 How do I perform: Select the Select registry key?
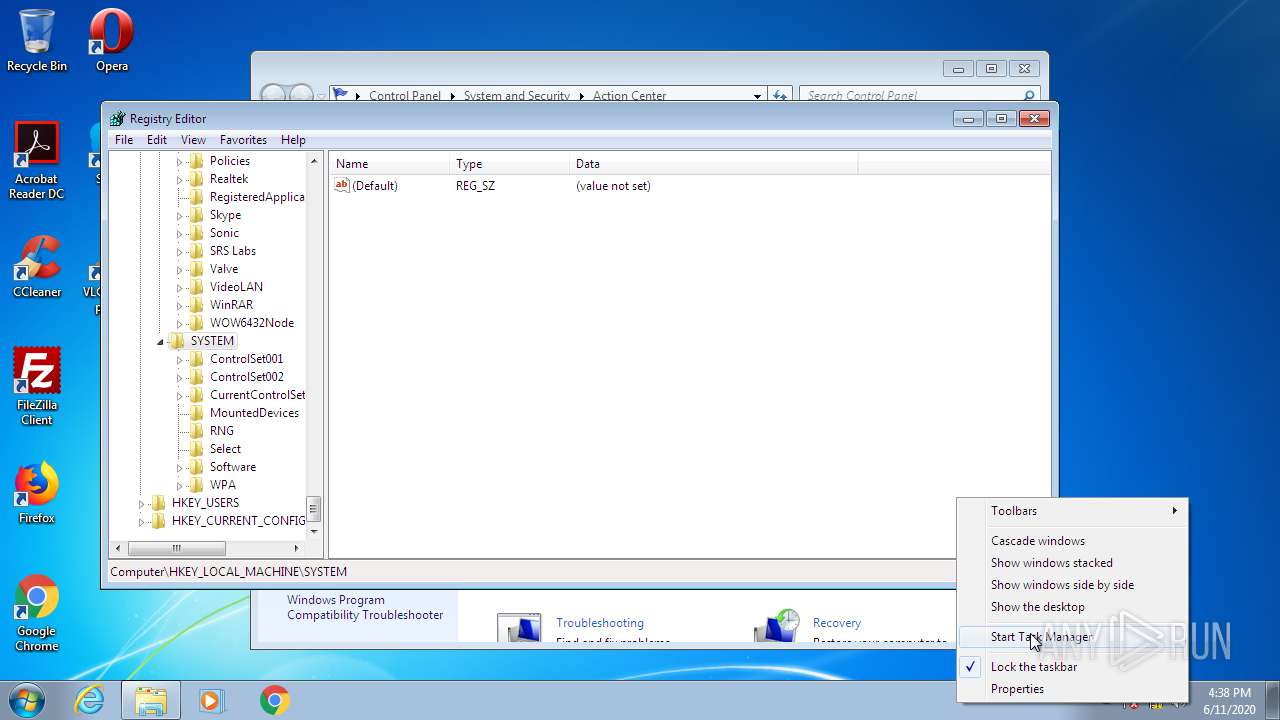pos(225,449)
